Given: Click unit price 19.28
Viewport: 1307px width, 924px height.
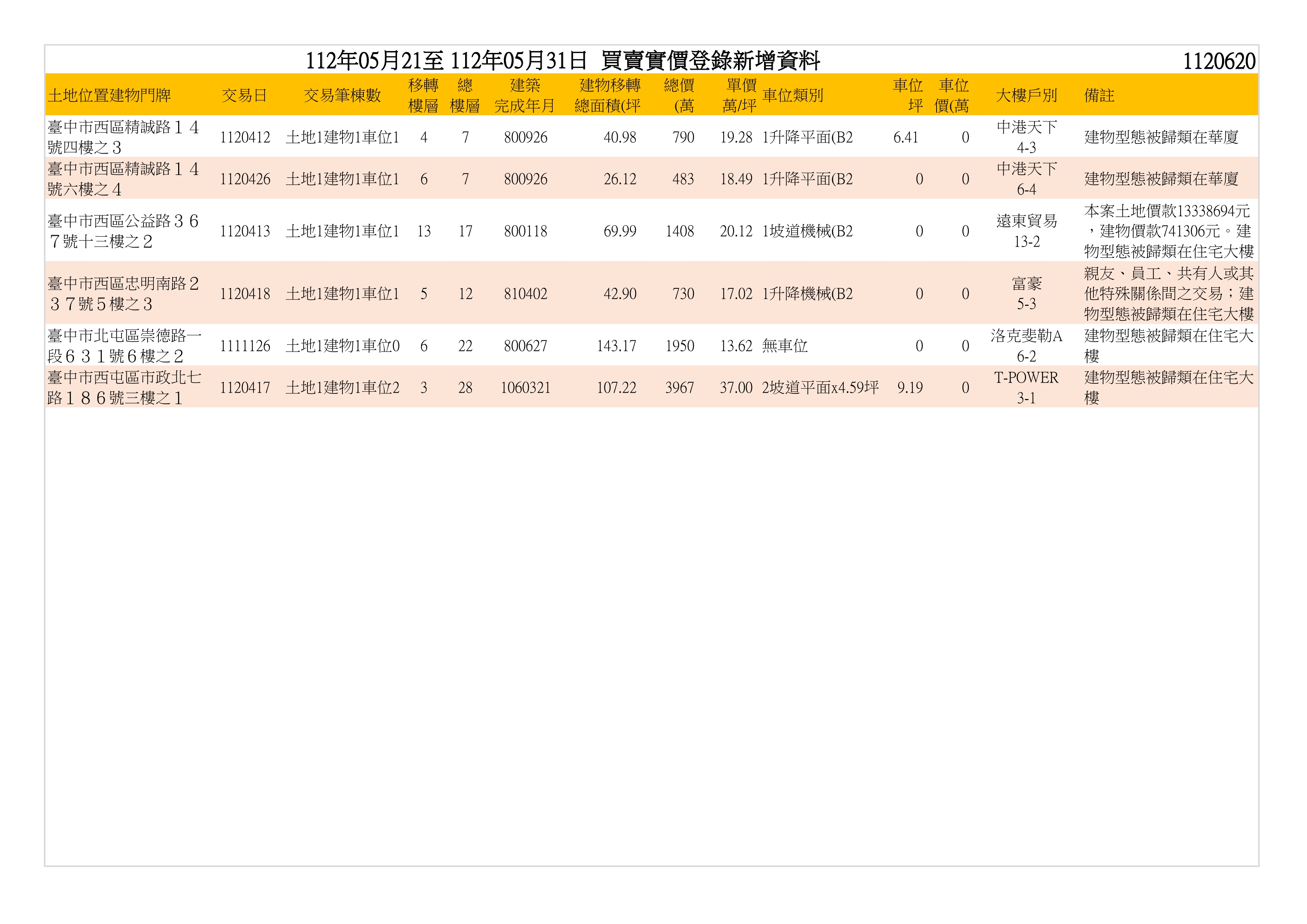Looking at the screenshot, I should 736,137.
